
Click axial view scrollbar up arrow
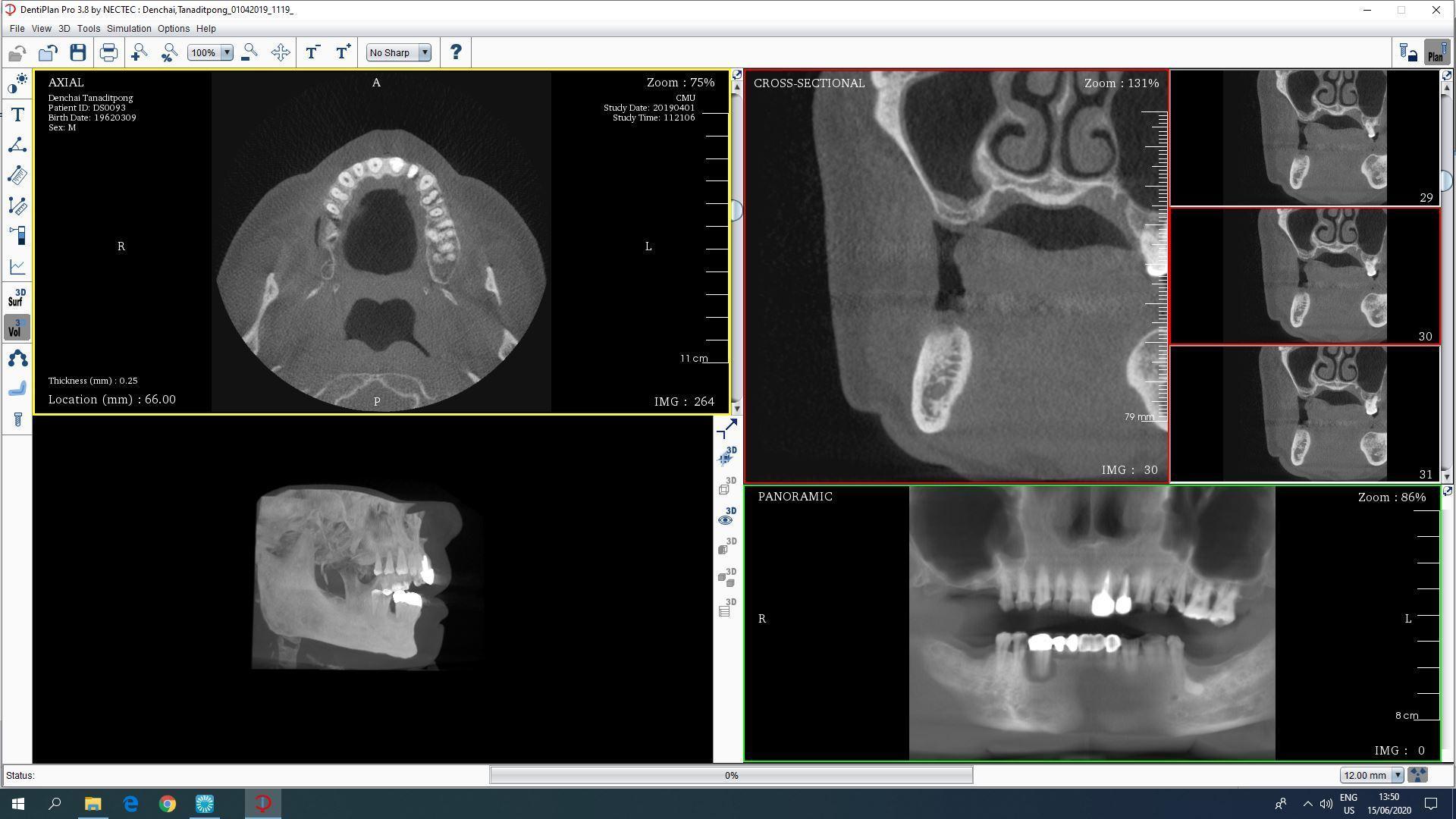pos(736,87)
